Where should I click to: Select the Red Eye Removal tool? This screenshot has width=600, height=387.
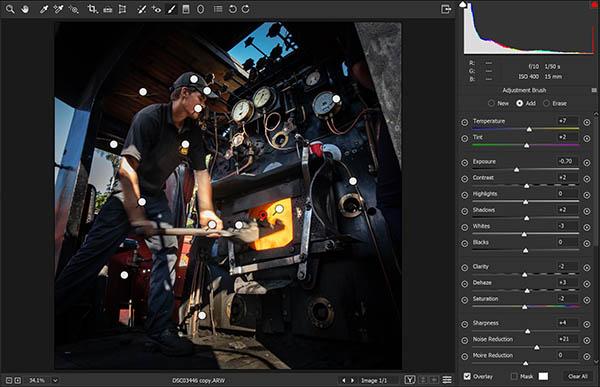(x=156, y=9)
